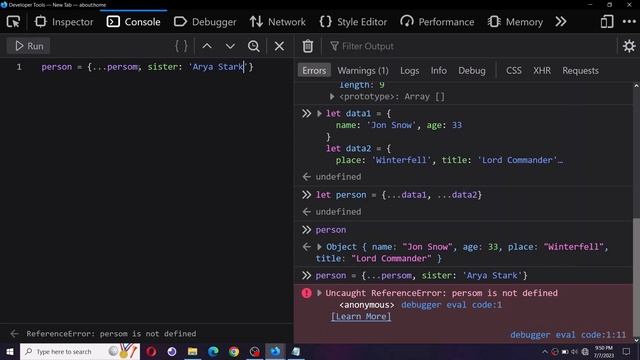Open the Learn More link
Viewport: 640px width, 360px height.
point(361,317)
